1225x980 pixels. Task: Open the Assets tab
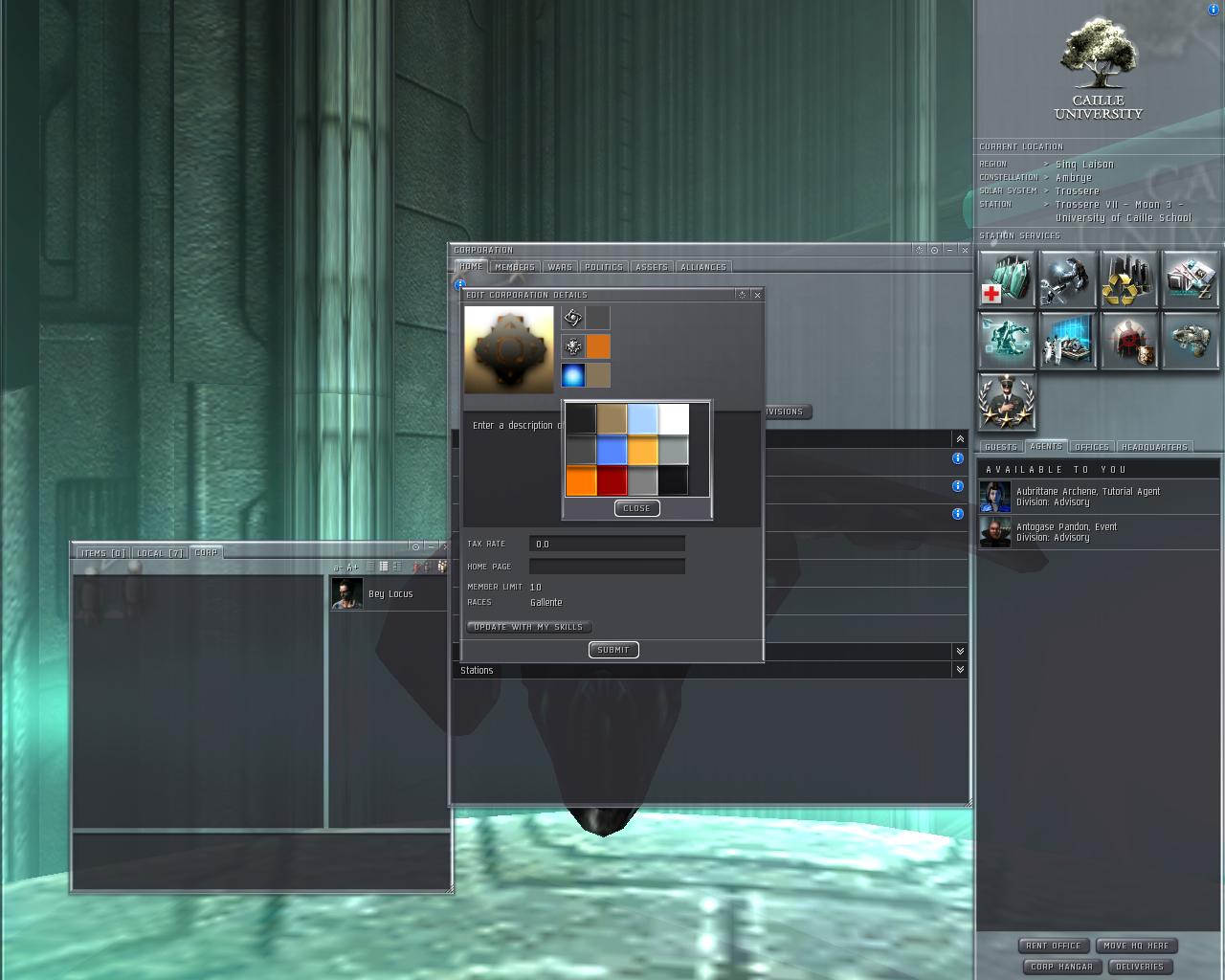[x=652, y=267]
